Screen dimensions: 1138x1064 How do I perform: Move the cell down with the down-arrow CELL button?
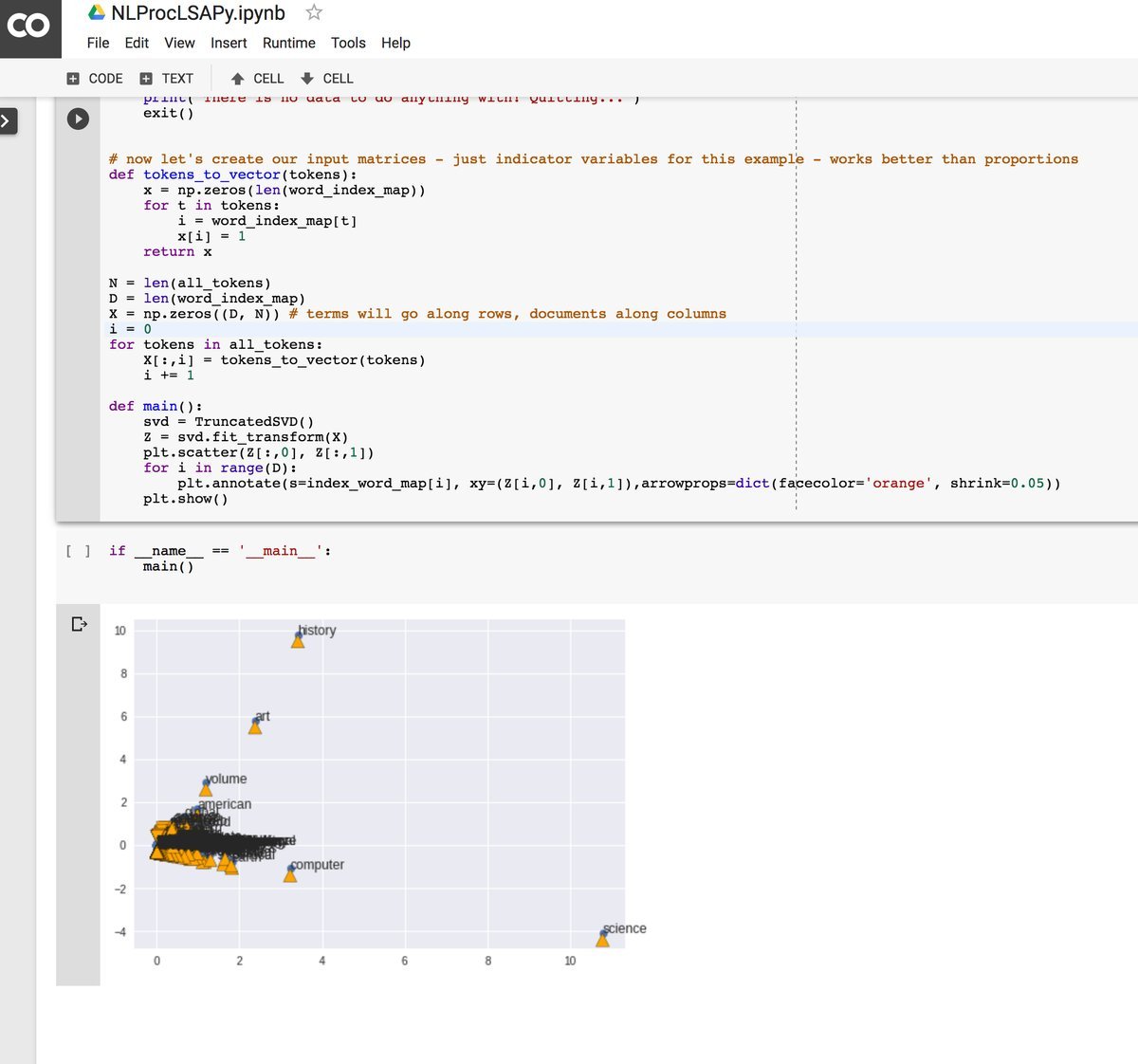tap(327, 79)
